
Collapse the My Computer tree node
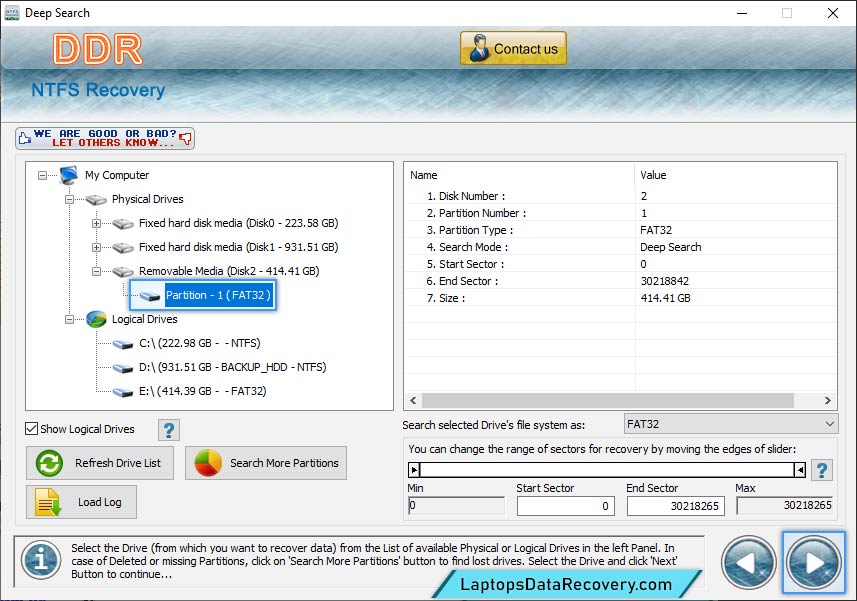(x=42, y=175)
